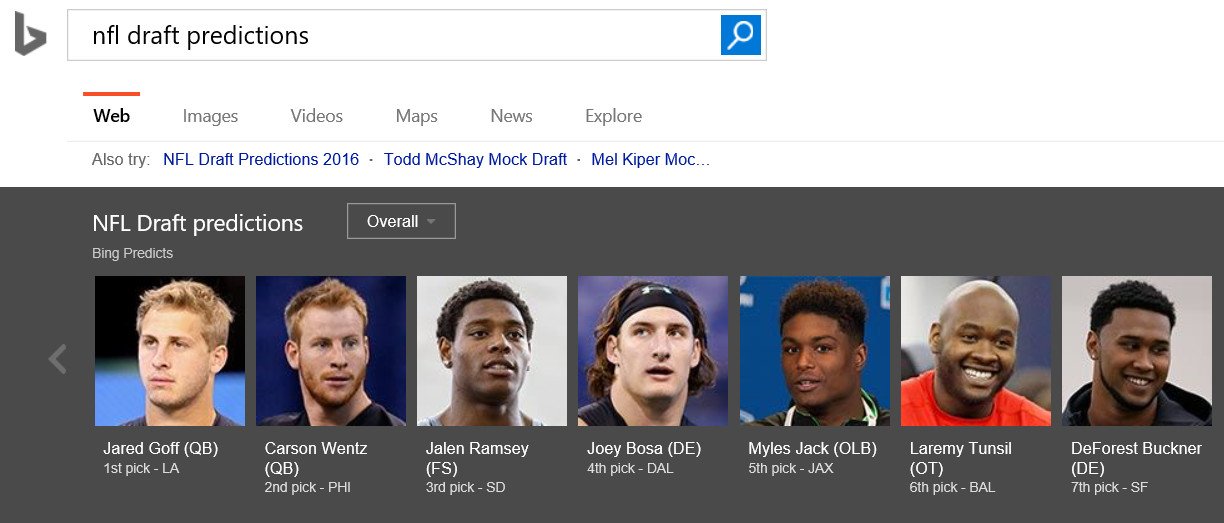Screen dimensions: 1224x523
Task: Open Jared Goff's photo thumbnail
Action: [x=170, y=351]
